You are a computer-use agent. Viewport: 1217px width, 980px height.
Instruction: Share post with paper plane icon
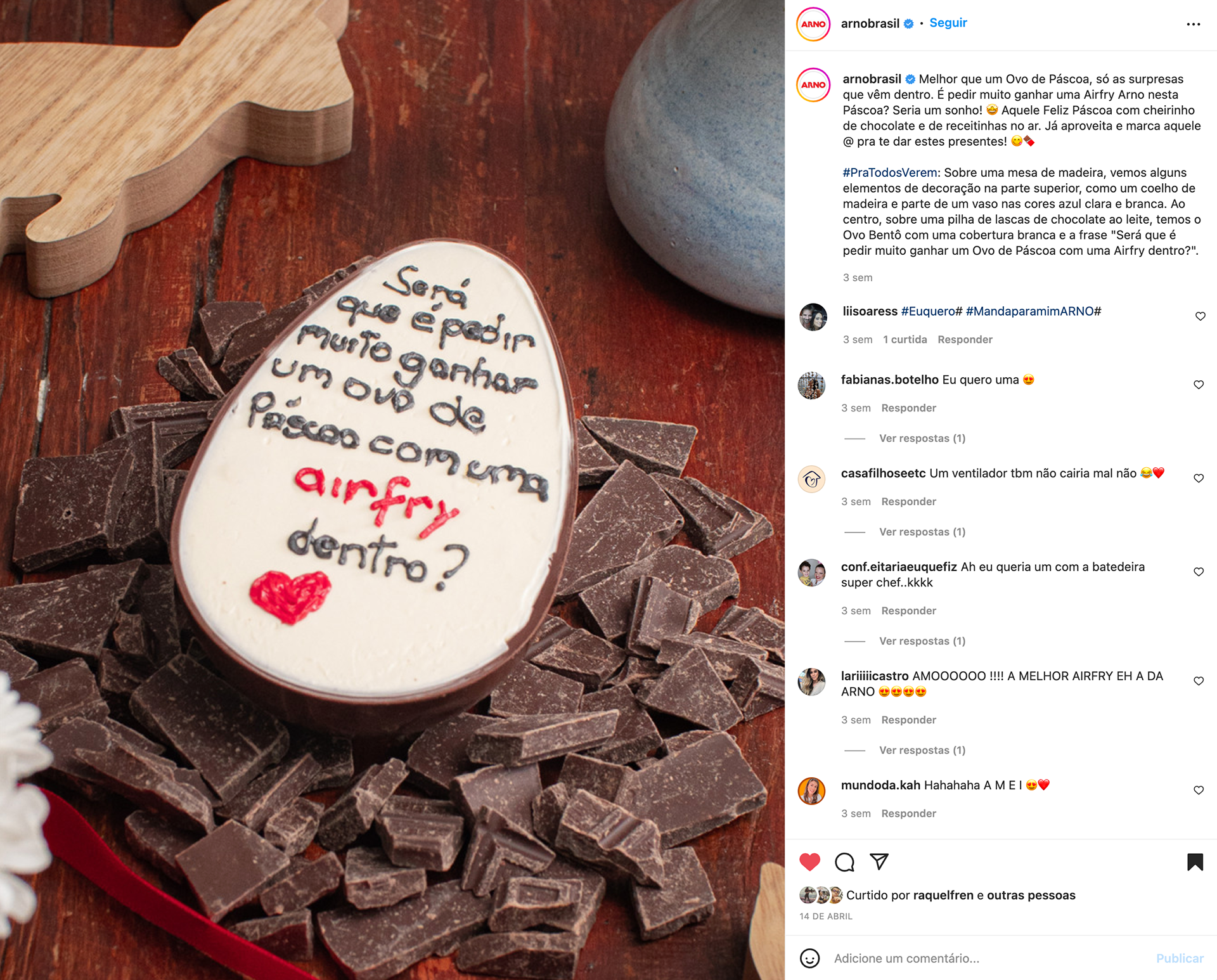[879, 861]
